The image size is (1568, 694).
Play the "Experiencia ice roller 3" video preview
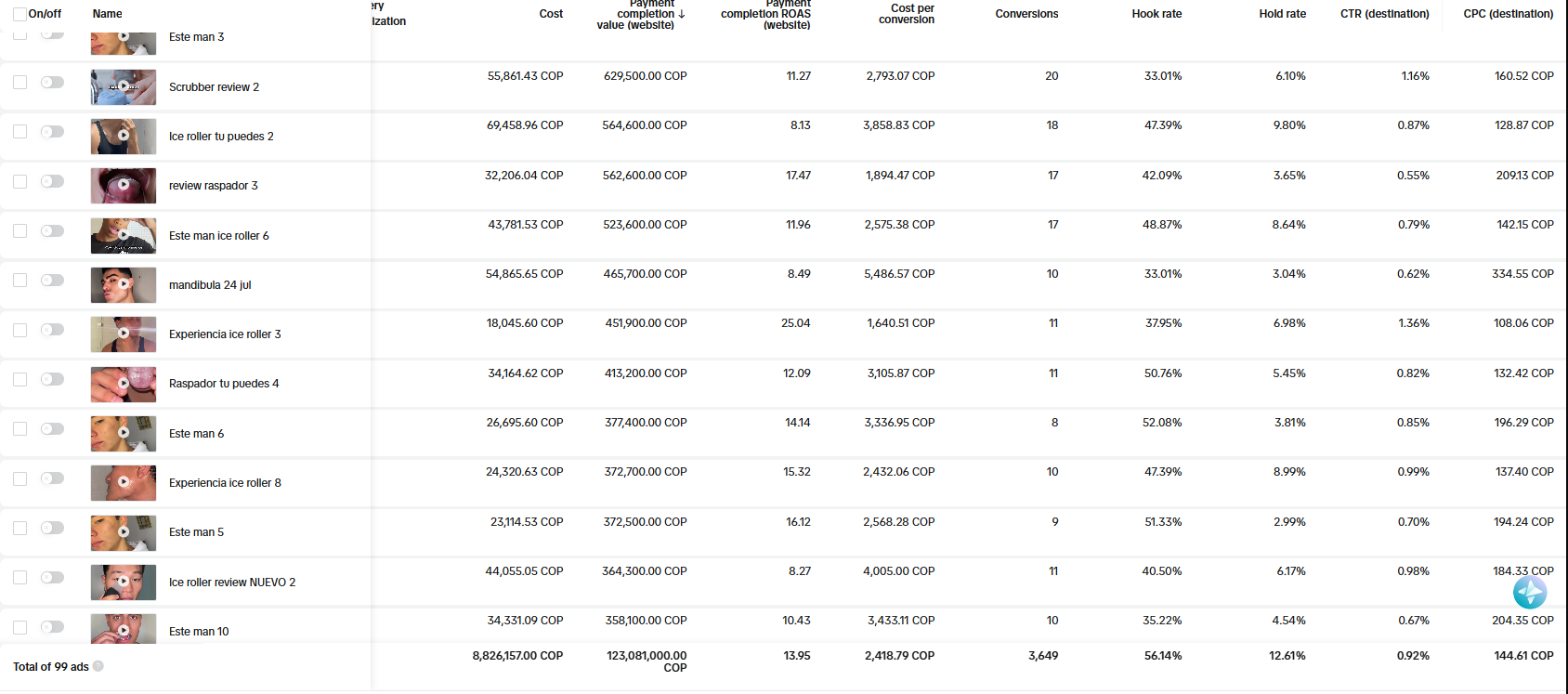tap(124, 333)
